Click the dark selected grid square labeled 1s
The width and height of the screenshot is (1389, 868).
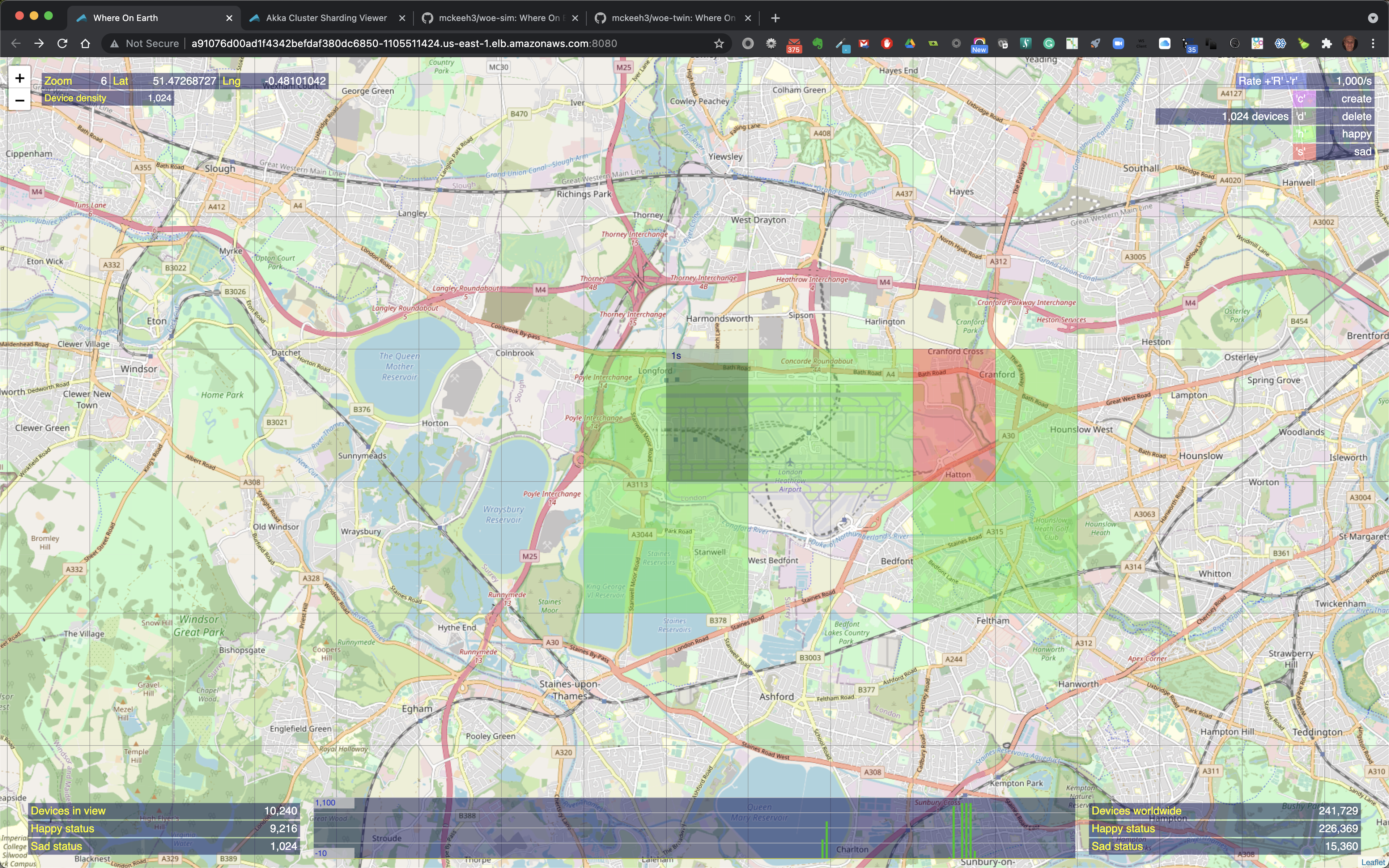707,415
